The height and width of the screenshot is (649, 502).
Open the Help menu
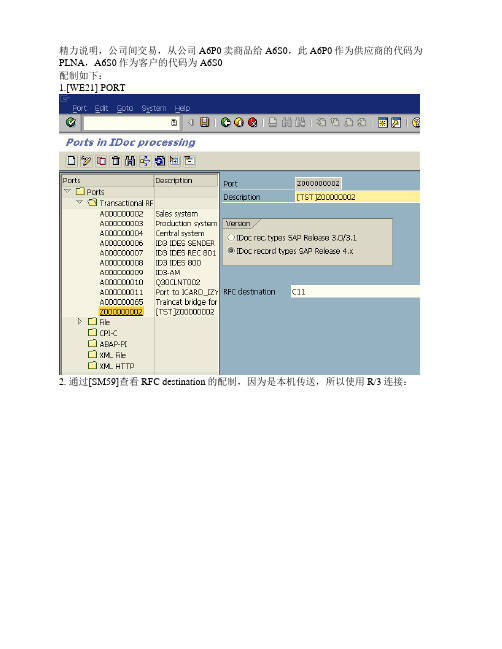coord(182,108)
